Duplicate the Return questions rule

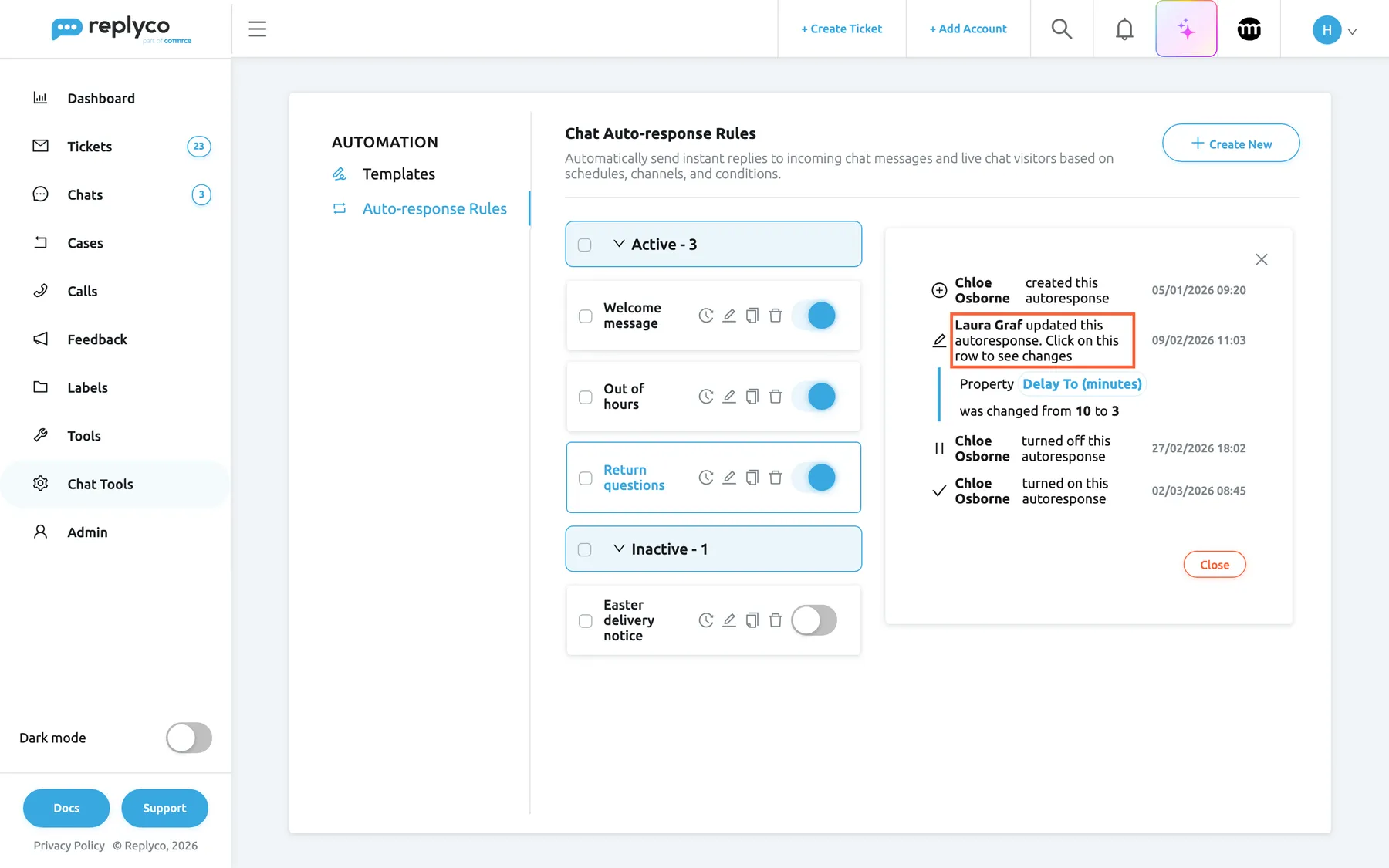(752, 478)
